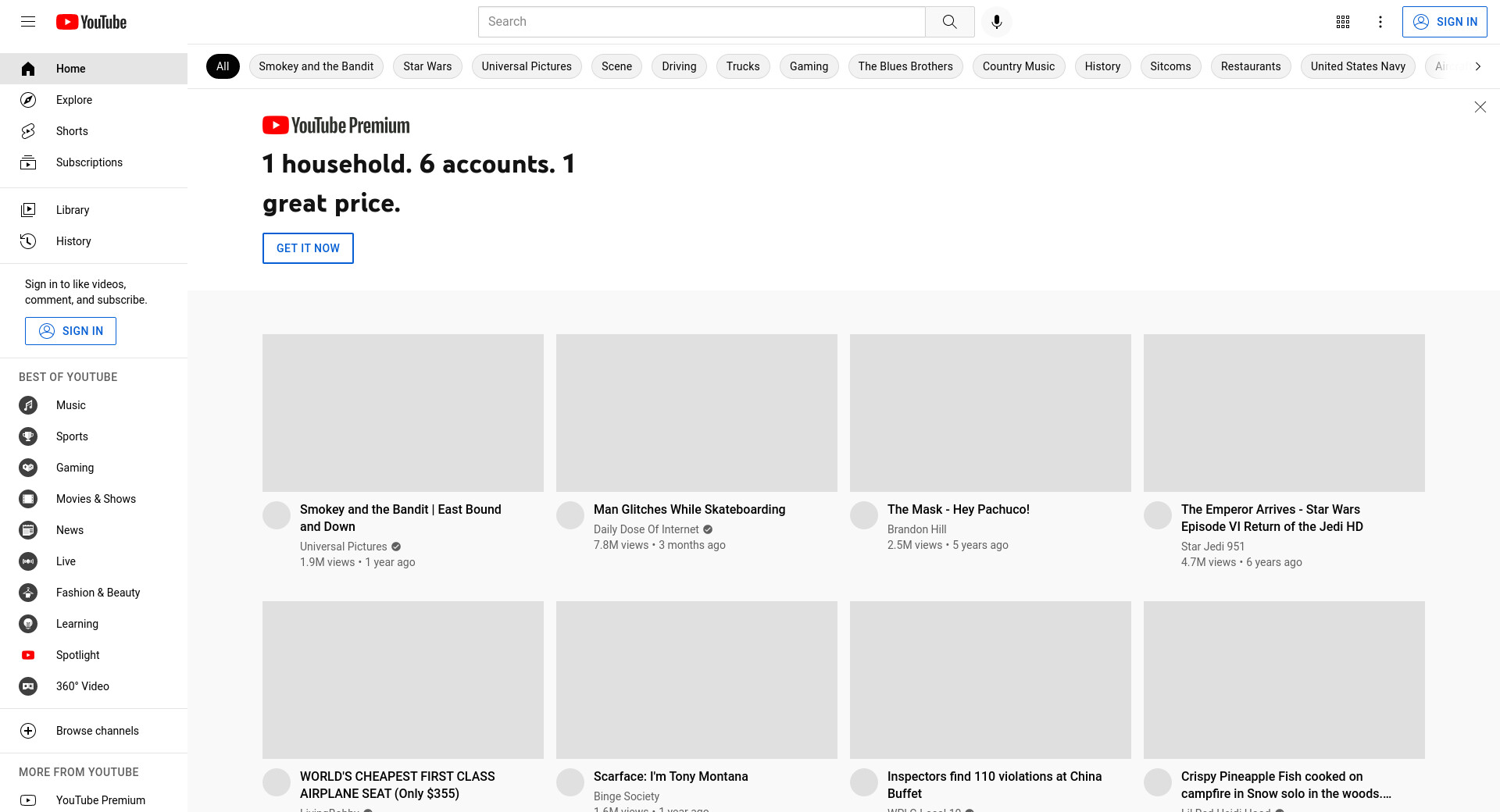Select The Blues Brothers chip
Image resolution: width=1500 pixels, height=812 pixels.
tap(905, 66)
